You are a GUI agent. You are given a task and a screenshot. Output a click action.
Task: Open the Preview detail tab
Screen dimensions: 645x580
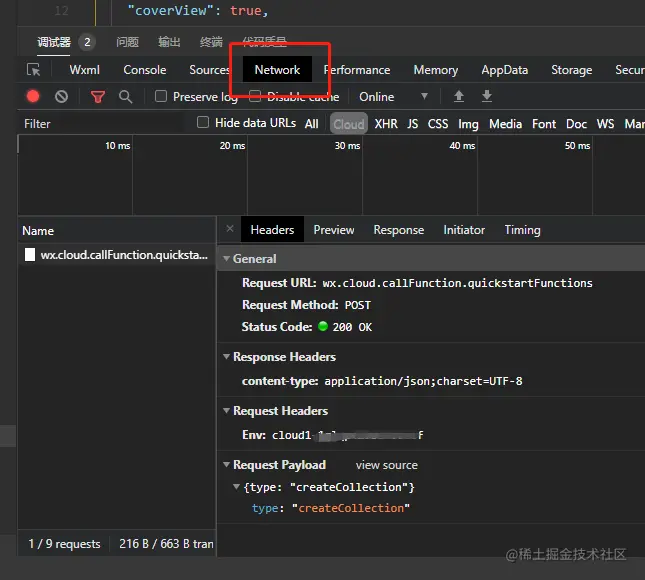(334, 230)
